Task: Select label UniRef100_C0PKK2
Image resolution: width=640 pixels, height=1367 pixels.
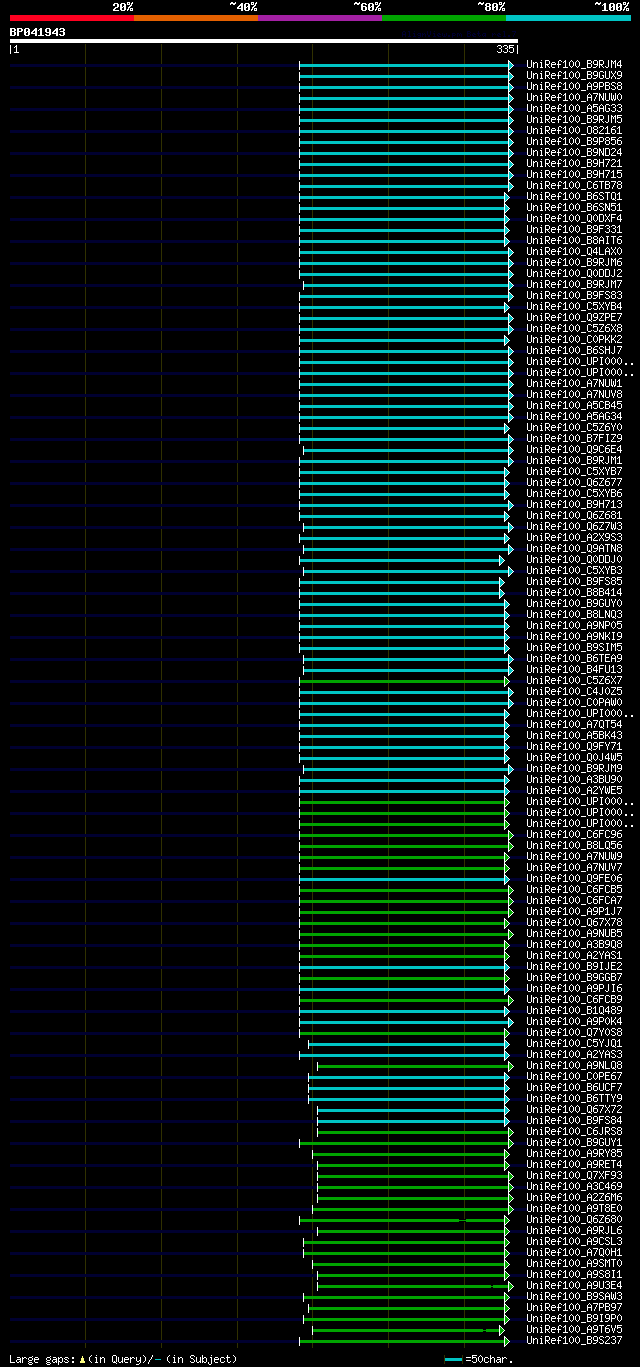Action: click(x=574, y=340)
